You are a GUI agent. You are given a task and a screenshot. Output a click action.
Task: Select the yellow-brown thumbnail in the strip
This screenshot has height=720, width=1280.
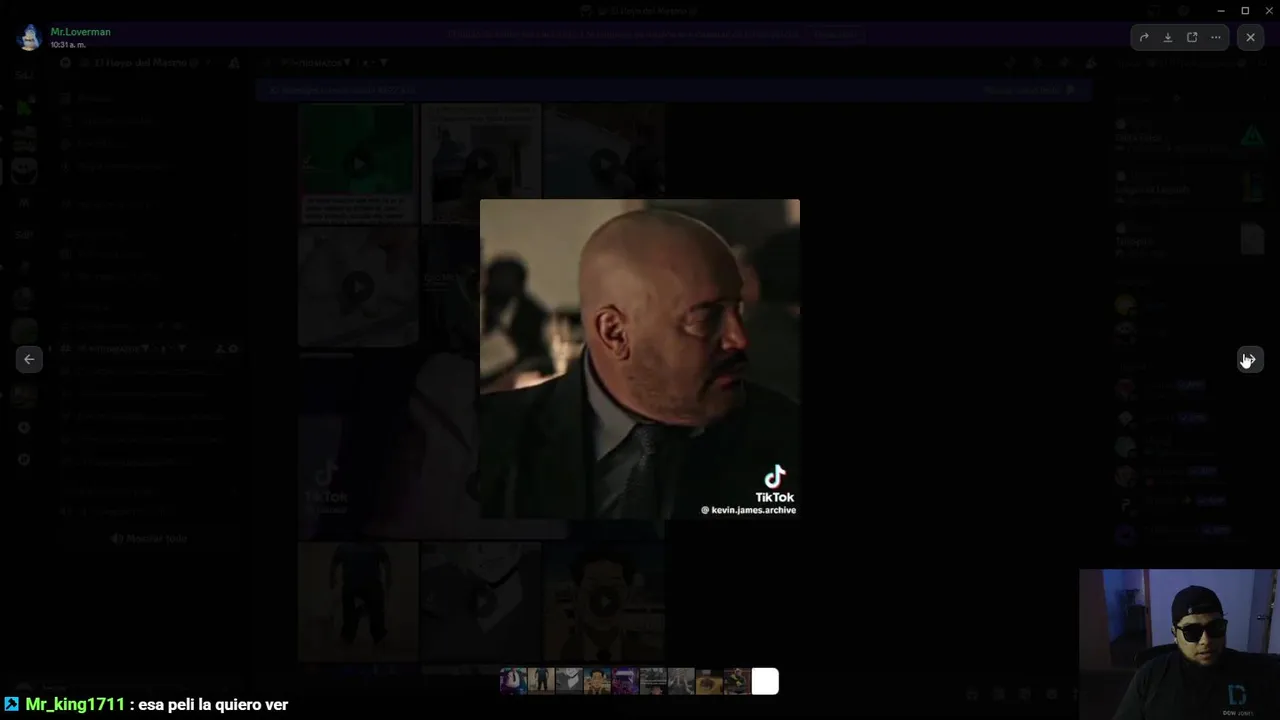709,681
